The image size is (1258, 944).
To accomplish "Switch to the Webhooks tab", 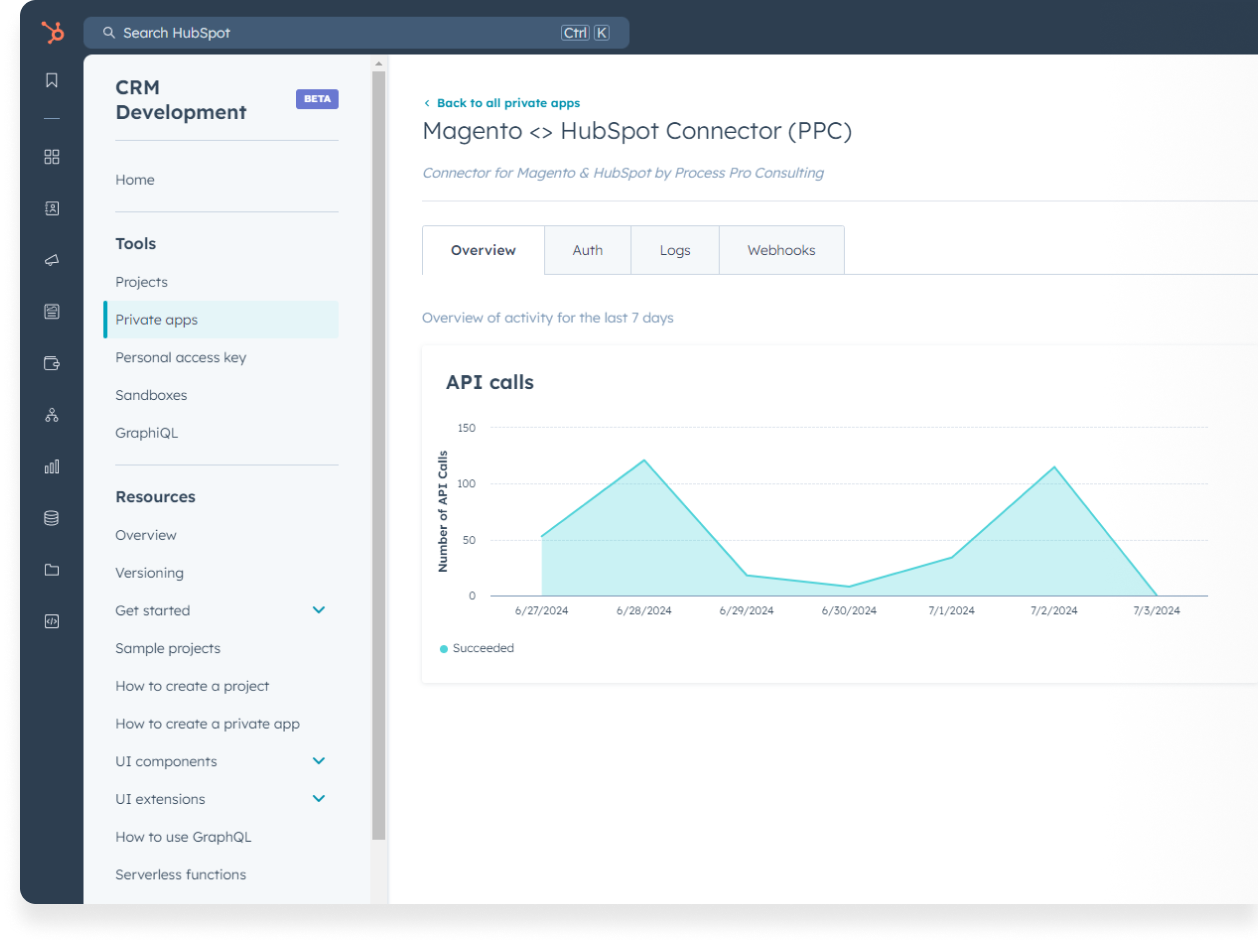I will click(x=782, y=250).
